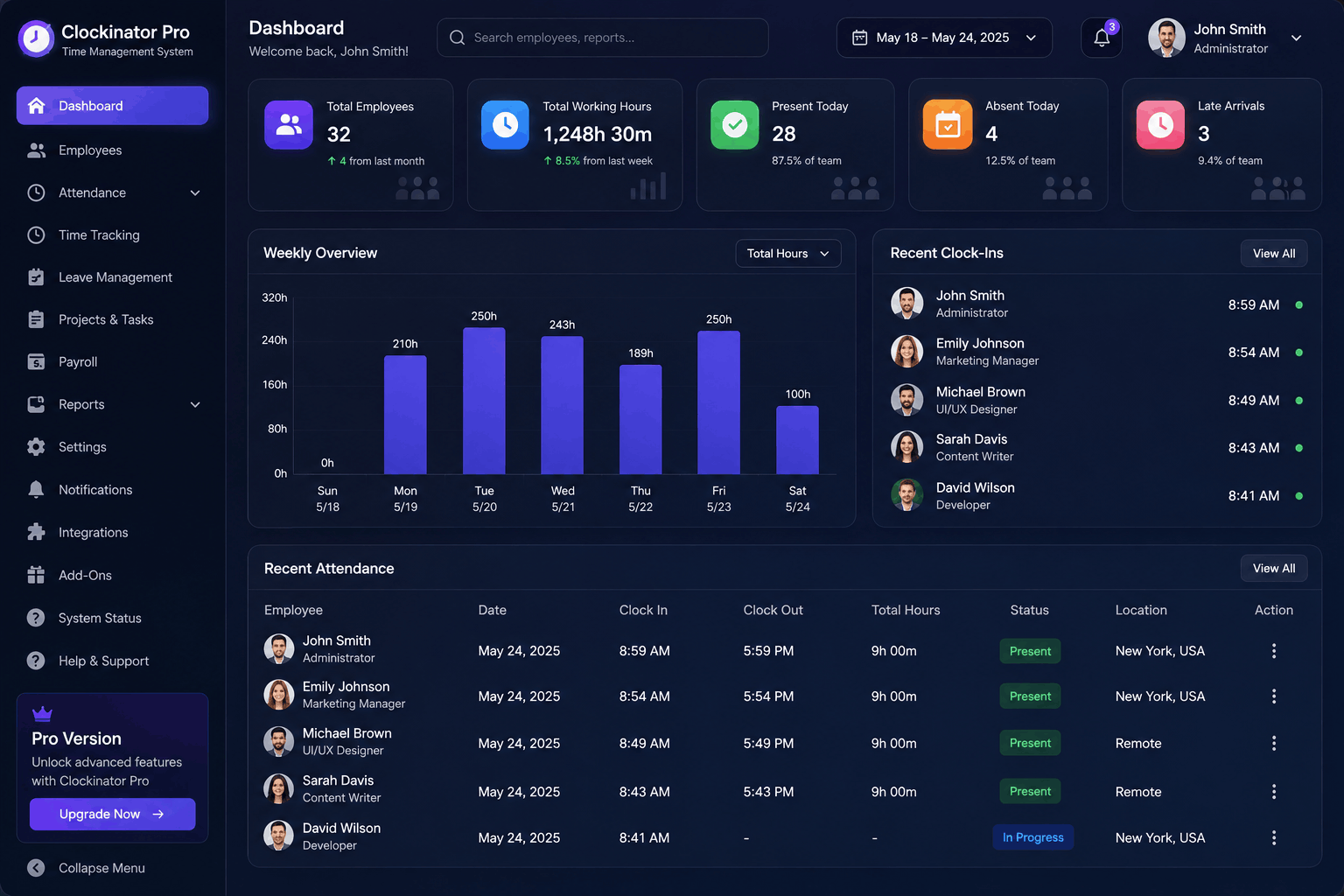Viewport: 1344px width, 896px height.
Task: Click the Absent Today calendar icon
Action: 948,125
